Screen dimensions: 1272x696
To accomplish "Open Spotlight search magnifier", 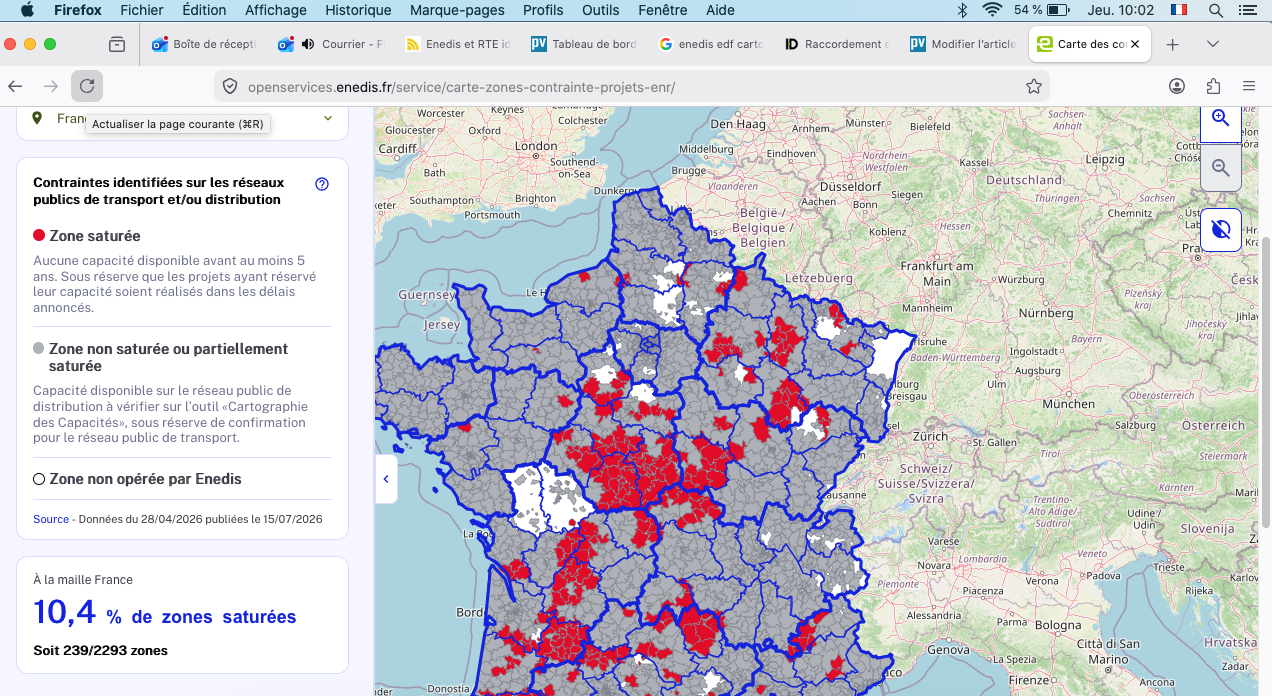I will [1215, 10].
